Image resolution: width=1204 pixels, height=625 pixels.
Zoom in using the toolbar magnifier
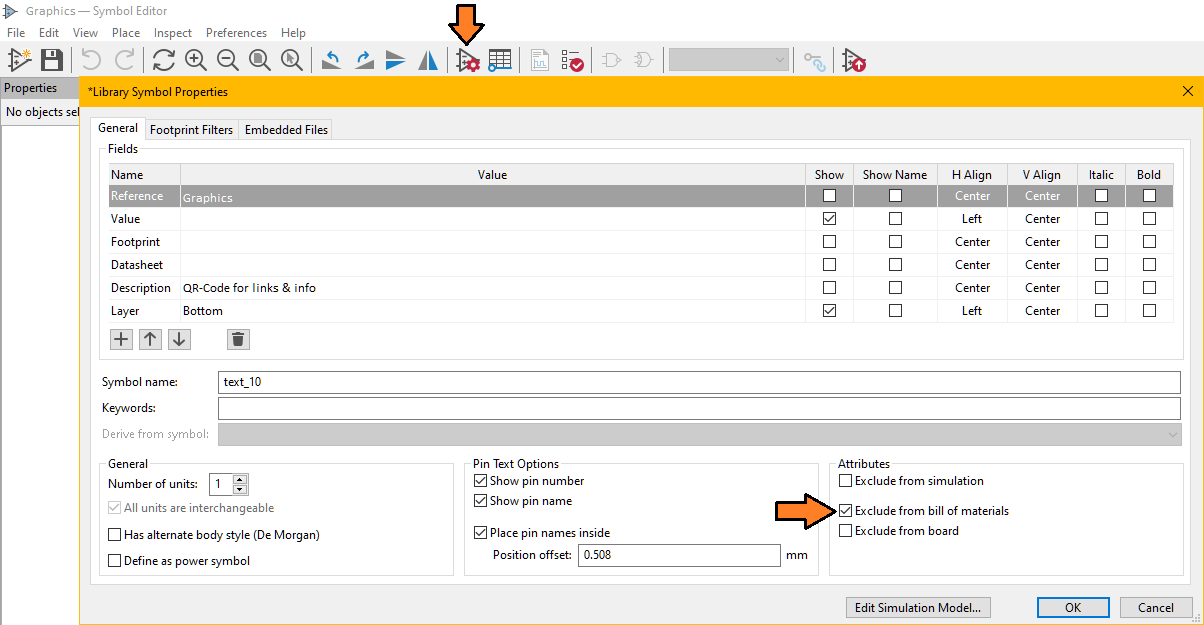coord(196,60)
